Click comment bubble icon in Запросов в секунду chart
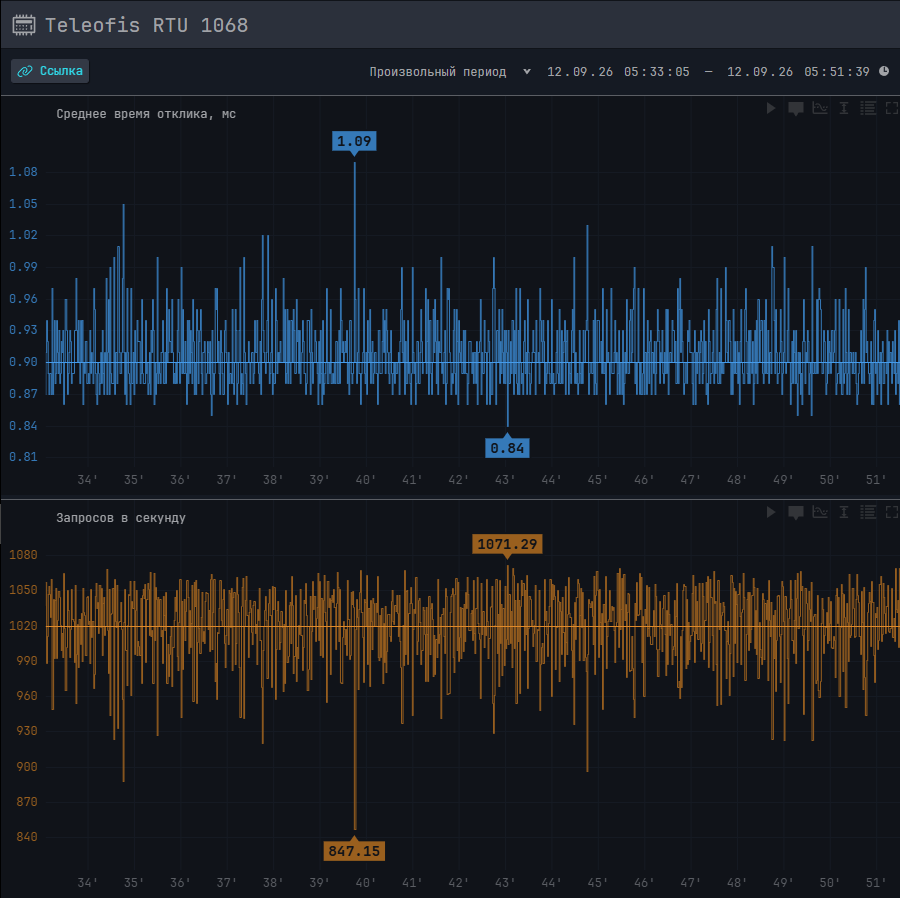Image resolution: width=900 pixels, height=898 pixels. (x=796, y=512)
